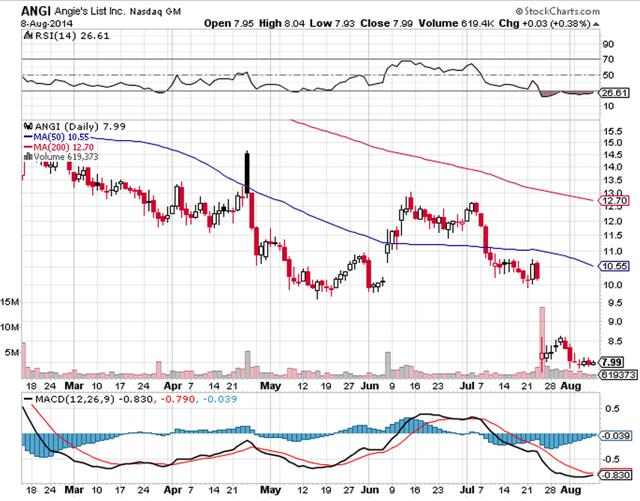
Task: Click the candlestick icon before ANGI (Daily)
Action: tap(28, 126)
